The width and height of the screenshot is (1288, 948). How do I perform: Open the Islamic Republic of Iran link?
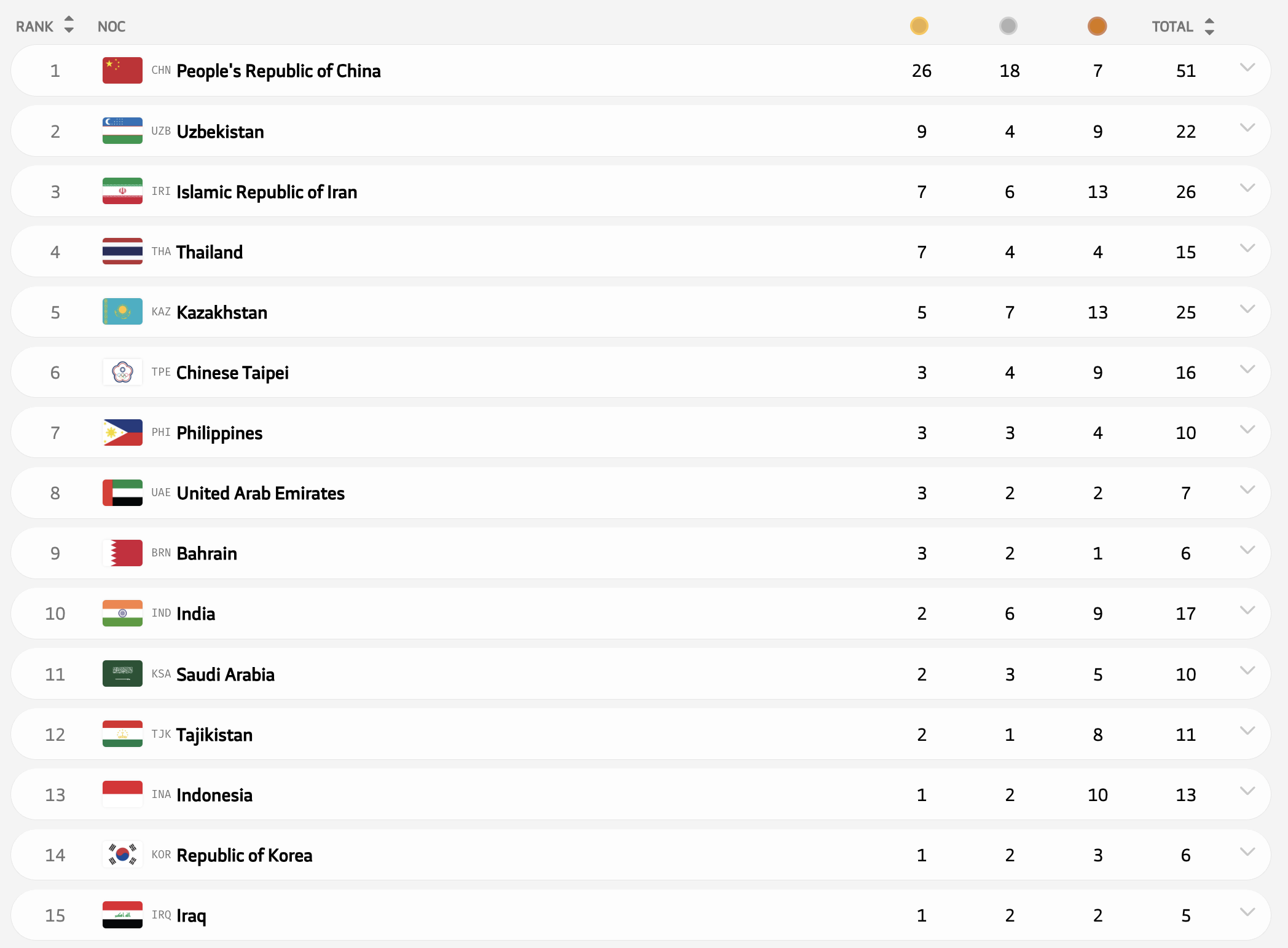266,192
